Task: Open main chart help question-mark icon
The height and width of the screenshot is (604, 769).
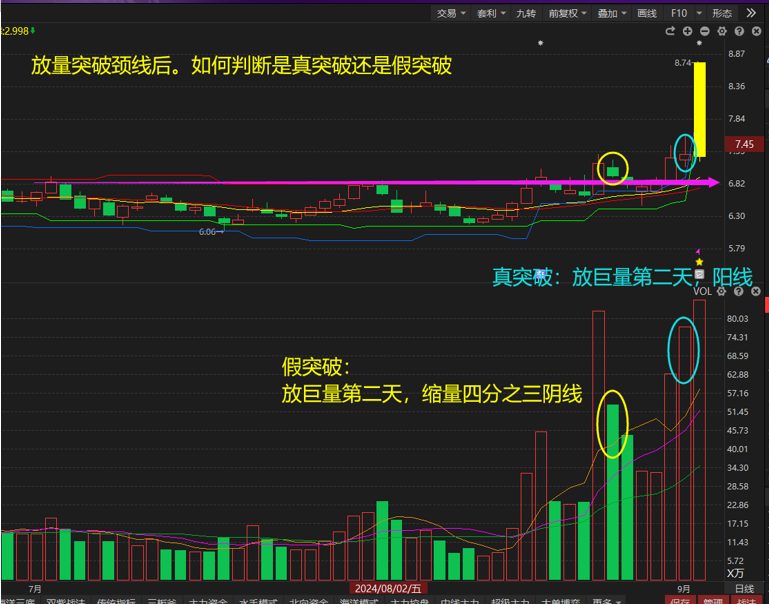Action: coord(739,31)
